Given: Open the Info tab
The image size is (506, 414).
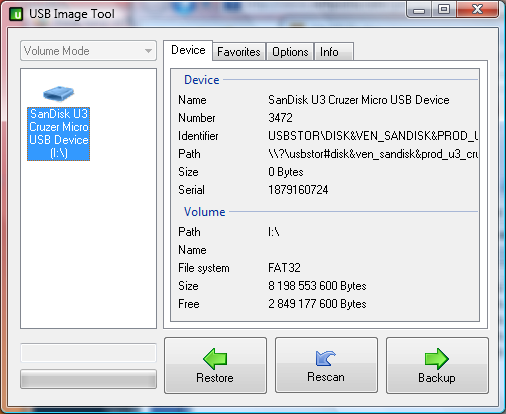Looking at the screenshot, I should tap(333, 52).
